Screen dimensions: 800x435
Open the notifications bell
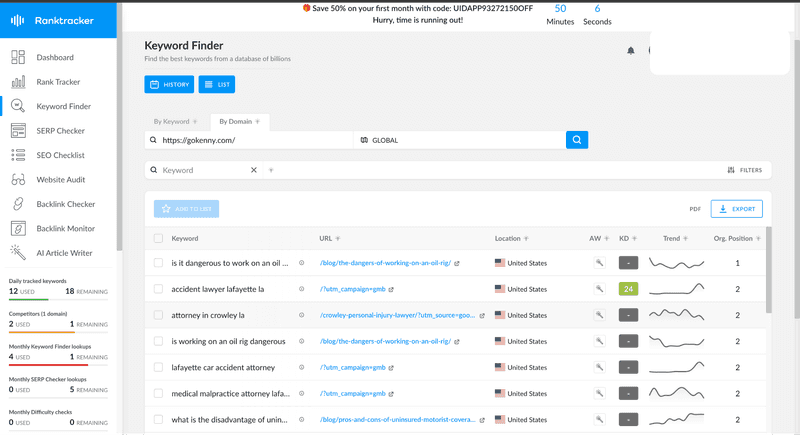pos(631,50)
